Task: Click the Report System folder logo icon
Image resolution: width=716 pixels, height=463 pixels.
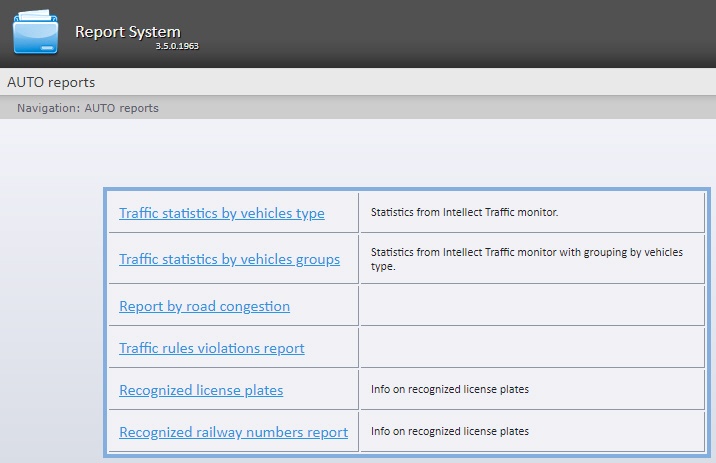Action: click(x=35, y=33)
